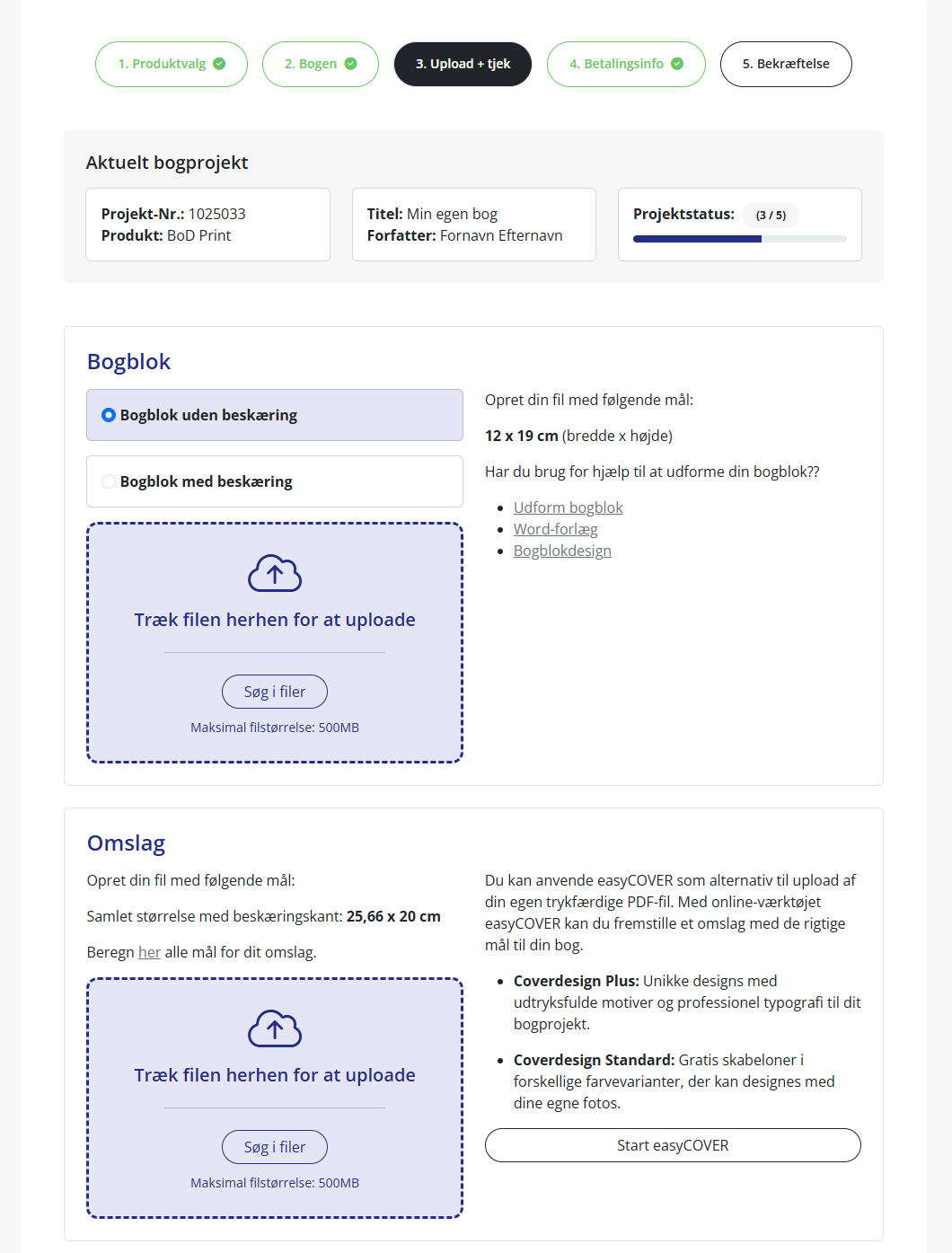Open the 'Bogblokdesign' link

point(562,551)
